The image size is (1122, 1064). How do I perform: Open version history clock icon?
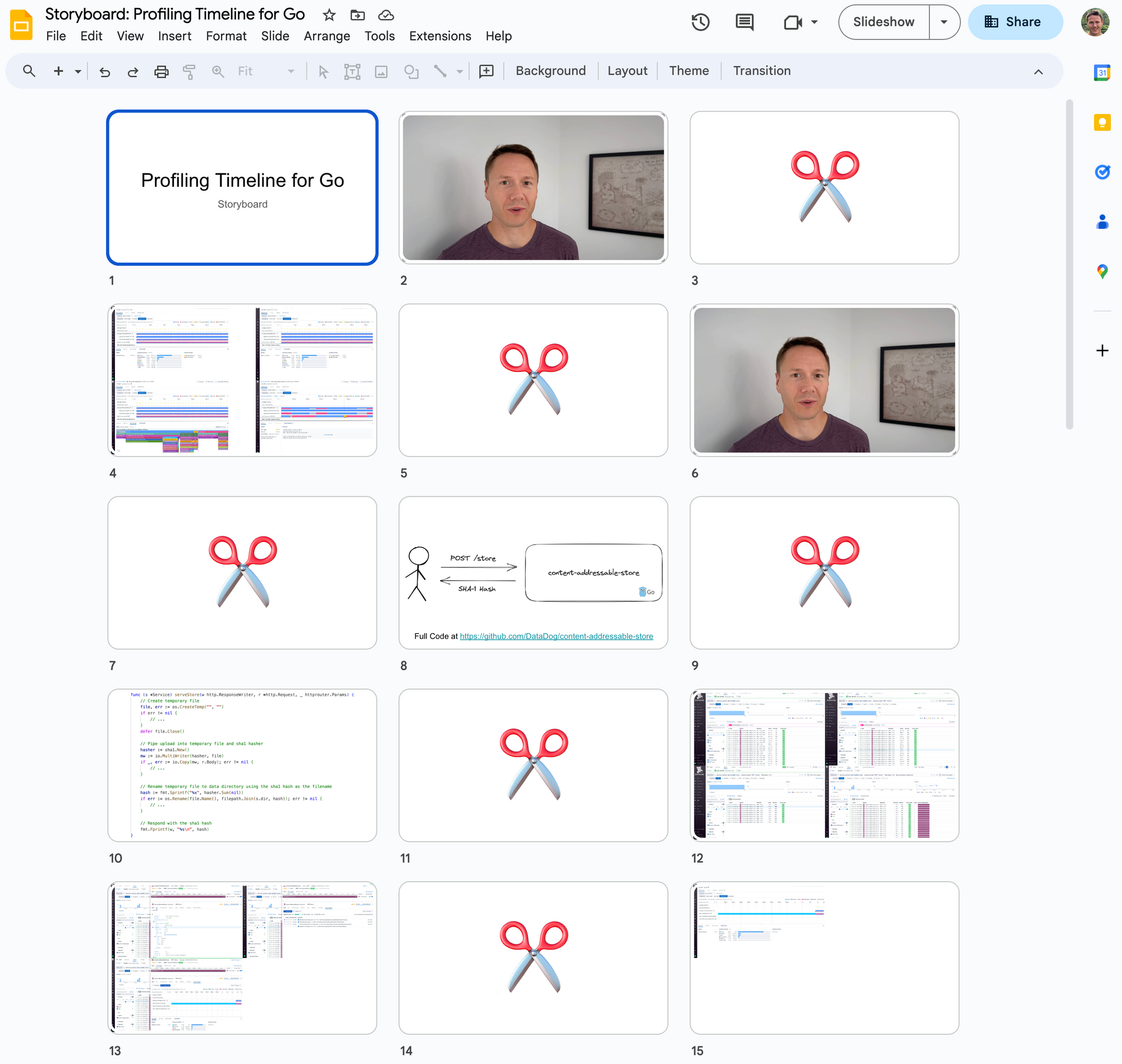(701, 22)
